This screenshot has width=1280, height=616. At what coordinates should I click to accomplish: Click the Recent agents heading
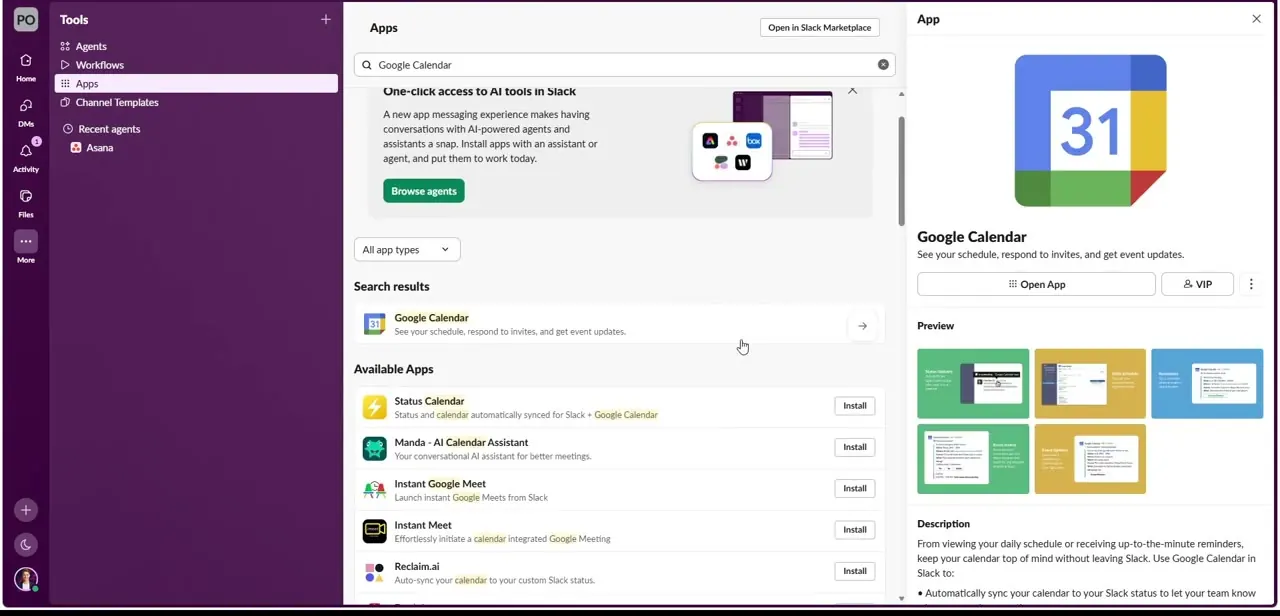(x=109, y=129)
